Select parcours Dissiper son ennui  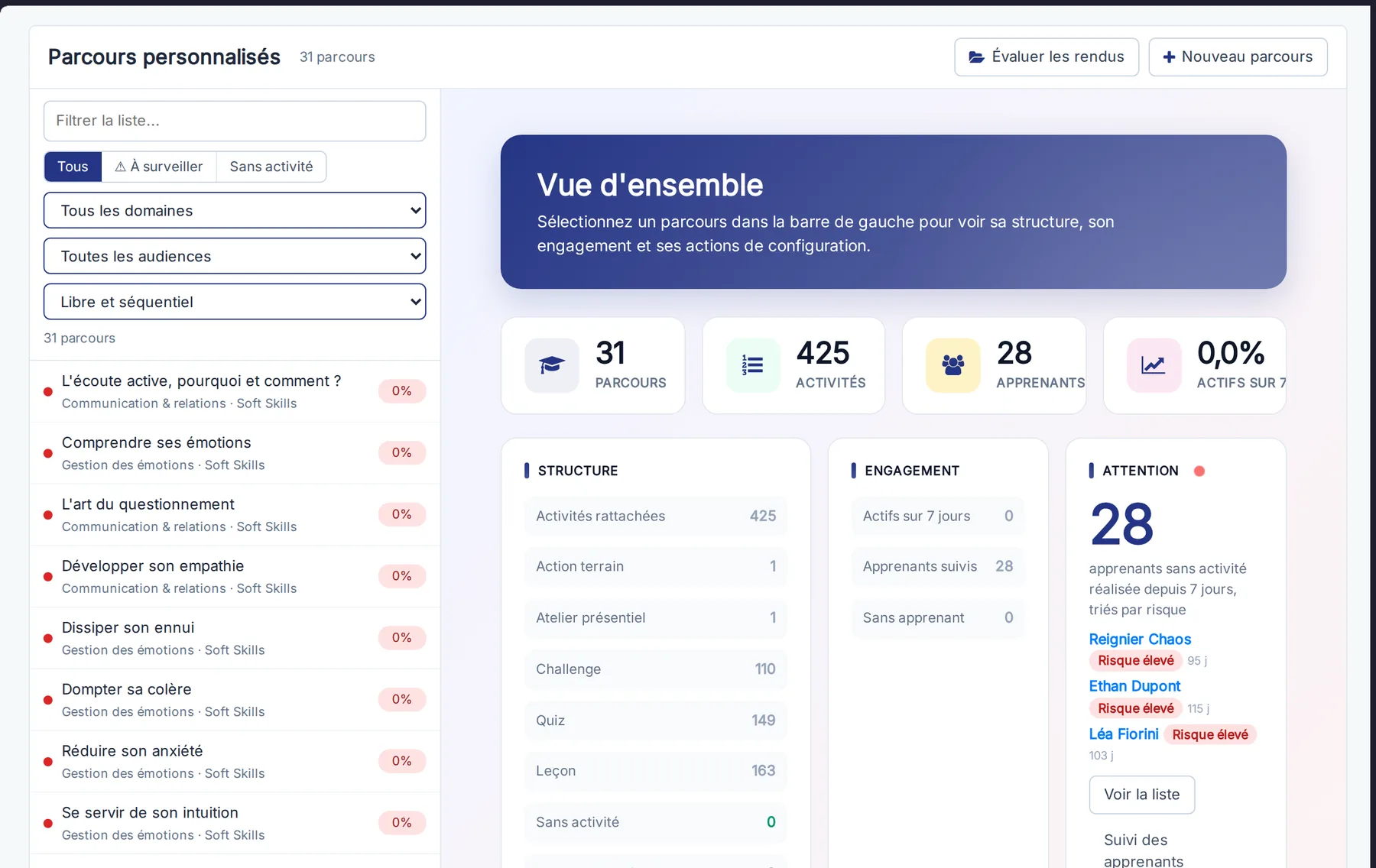click(235, 638)
